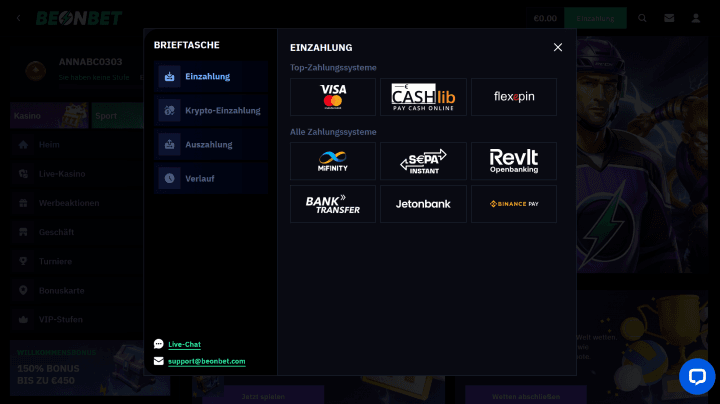Select Bank Transfer payment method

tap(333, 204)
